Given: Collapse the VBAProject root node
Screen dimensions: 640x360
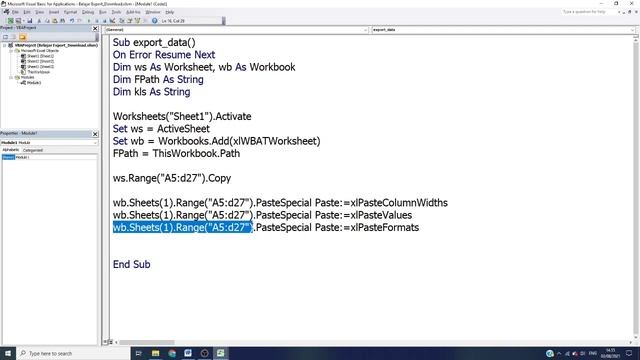Looking at the screenshot, I should click(x=5, y=45).
